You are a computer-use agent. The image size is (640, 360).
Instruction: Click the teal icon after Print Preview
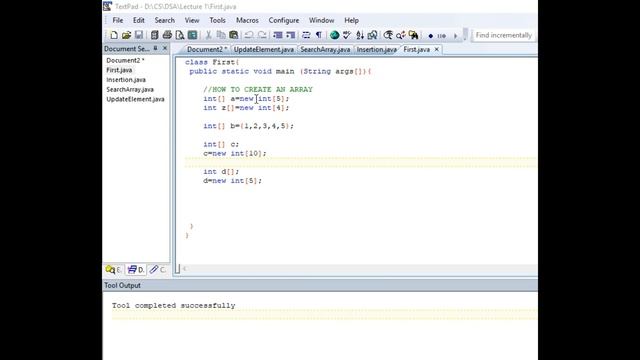[x=192, y=35]
